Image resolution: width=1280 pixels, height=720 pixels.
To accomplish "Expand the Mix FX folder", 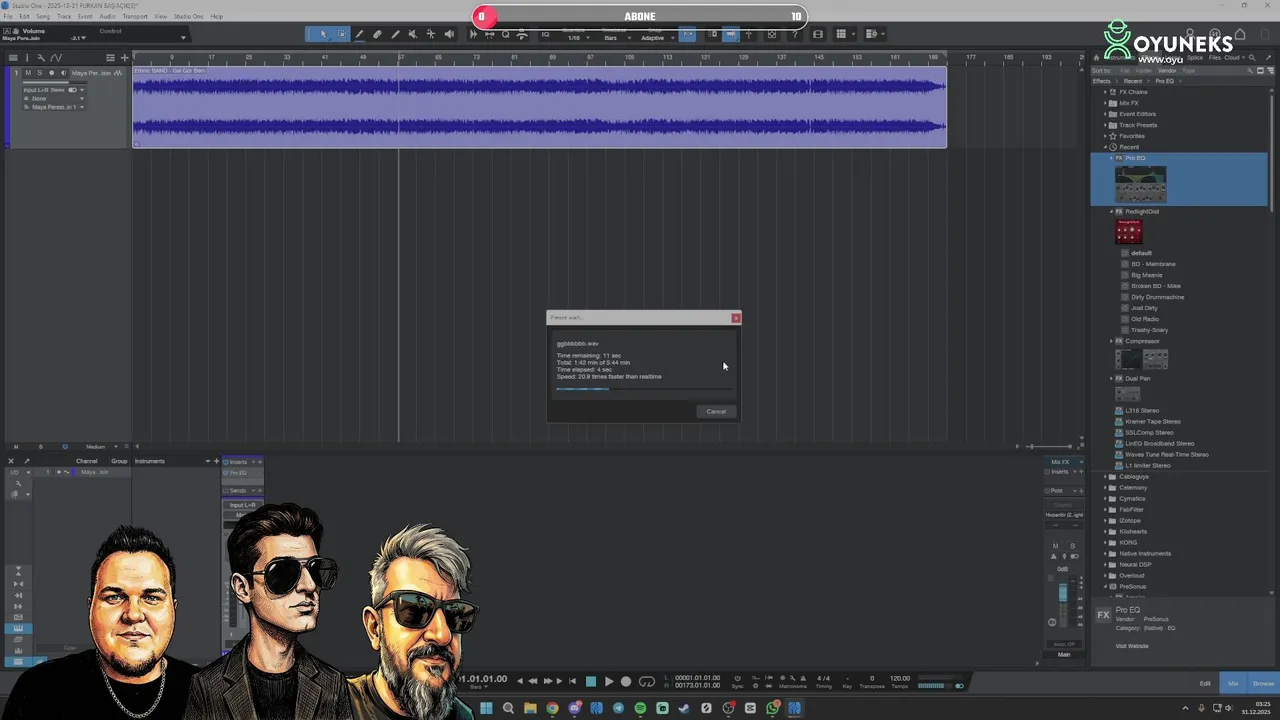I will pos(1105,103).
